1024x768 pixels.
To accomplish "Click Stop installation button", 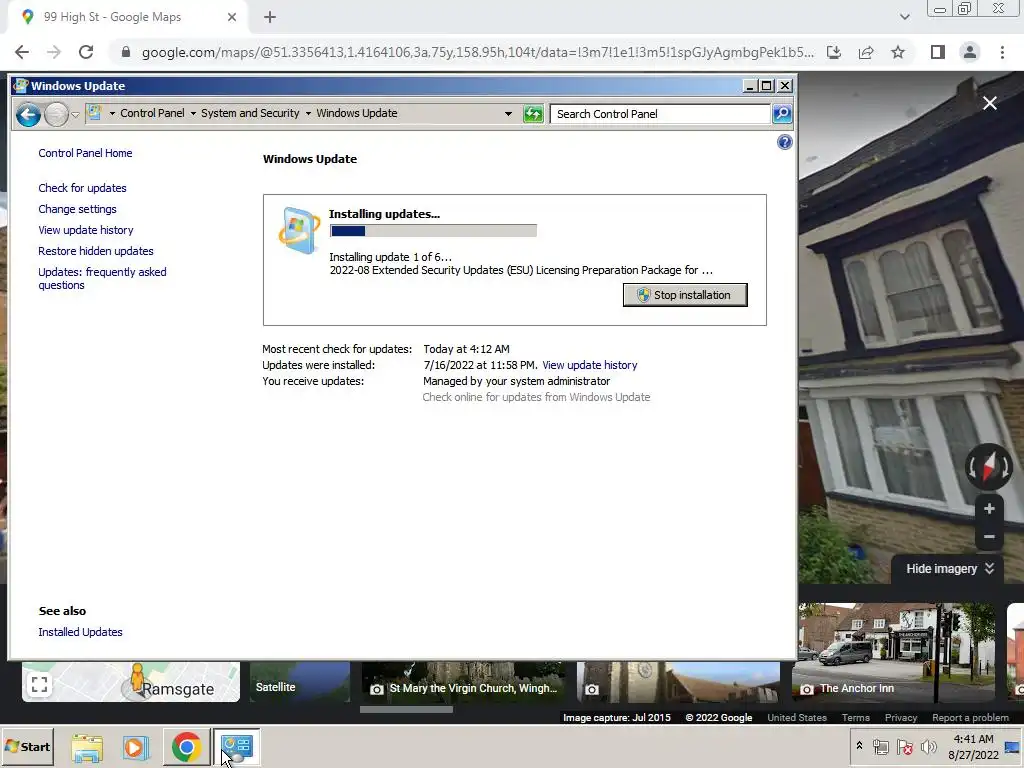I will tap(685, 295).
